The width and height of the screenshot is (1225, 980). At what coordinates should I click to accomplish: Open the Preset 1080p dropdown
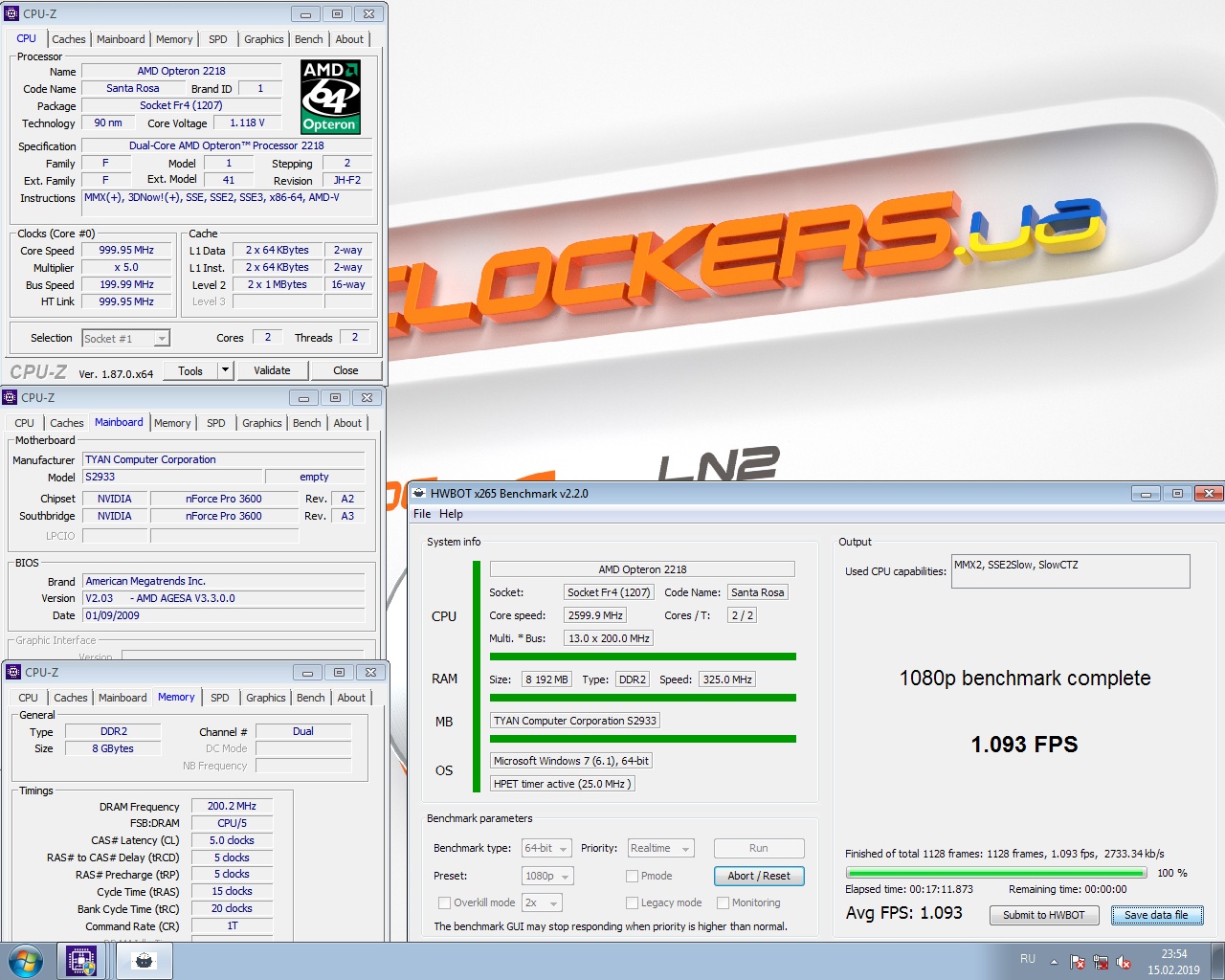(x=547, y=876)
